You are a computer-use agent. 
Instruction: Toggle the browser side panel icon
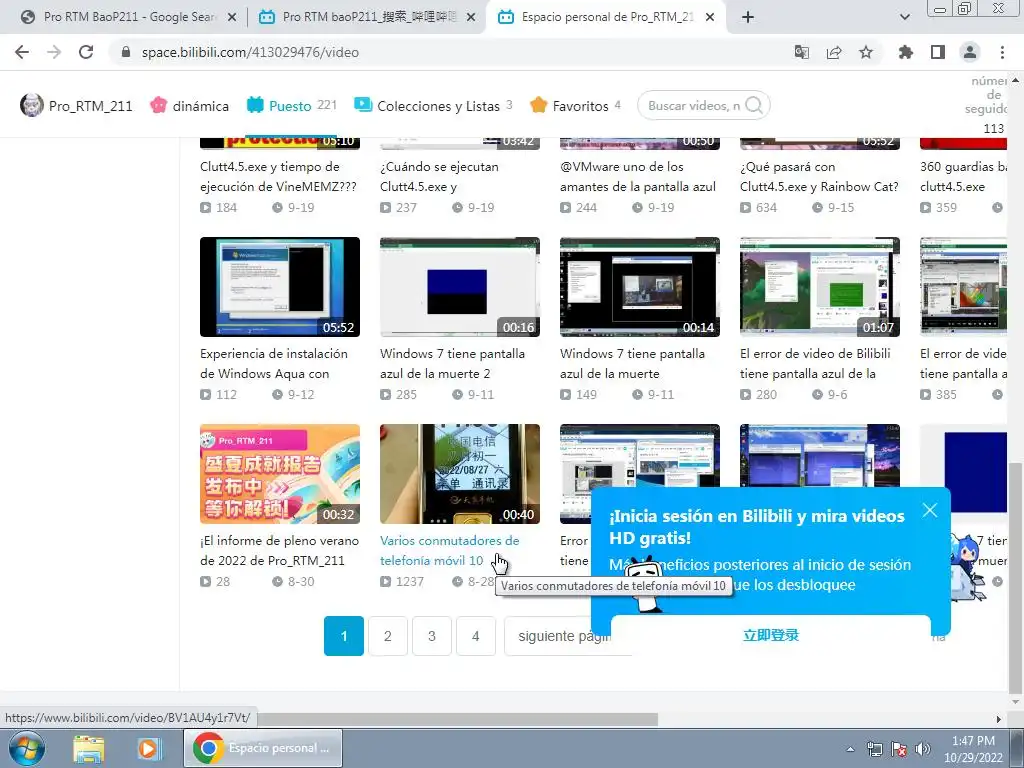point(938,52)
